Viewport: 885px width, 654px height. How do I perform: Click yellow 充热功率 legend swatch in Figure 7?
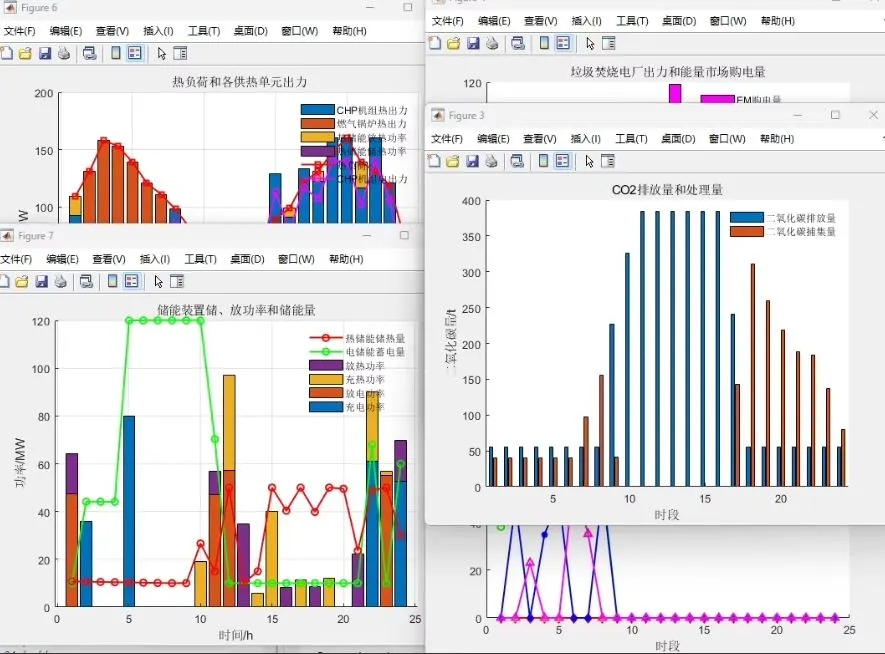pos(326,379)
